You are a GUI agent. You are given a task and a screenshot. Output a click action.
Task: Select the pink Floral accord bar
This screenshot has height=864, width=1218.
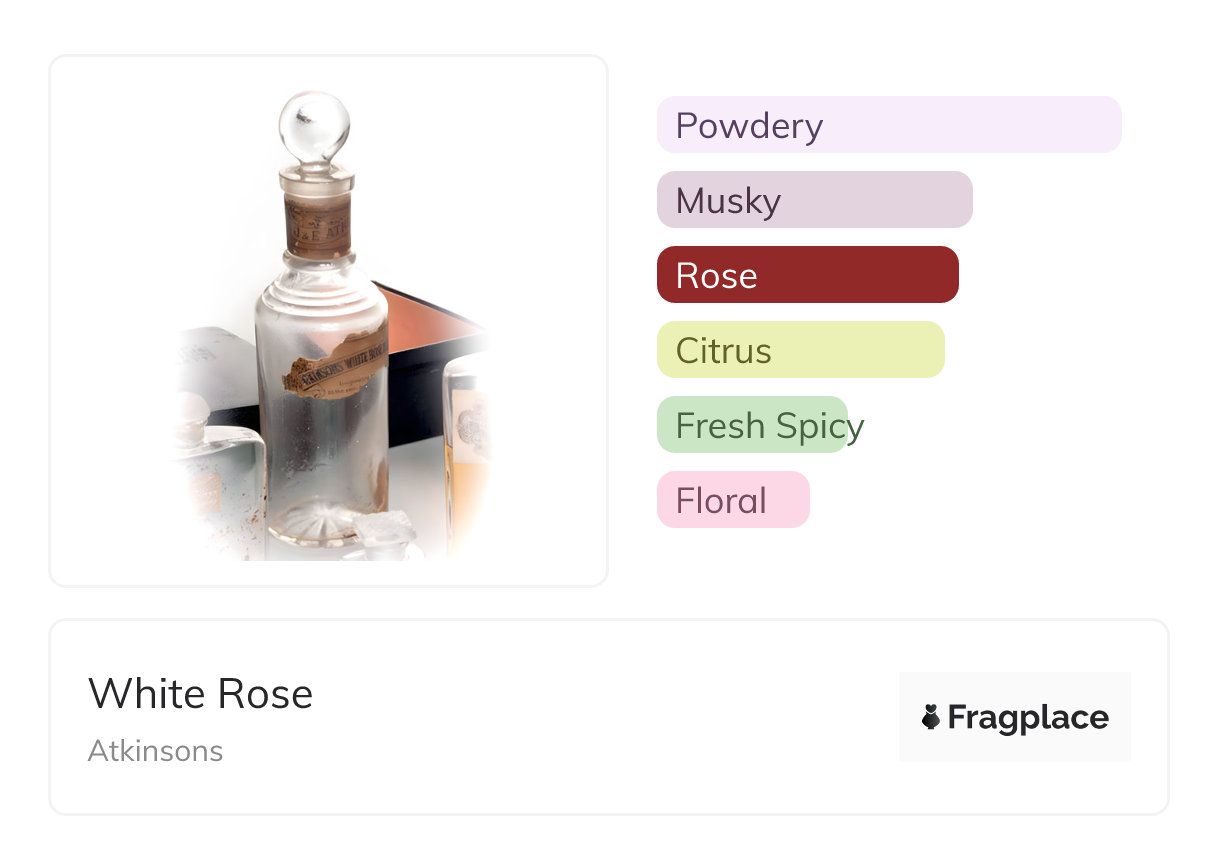coord(732,500)
